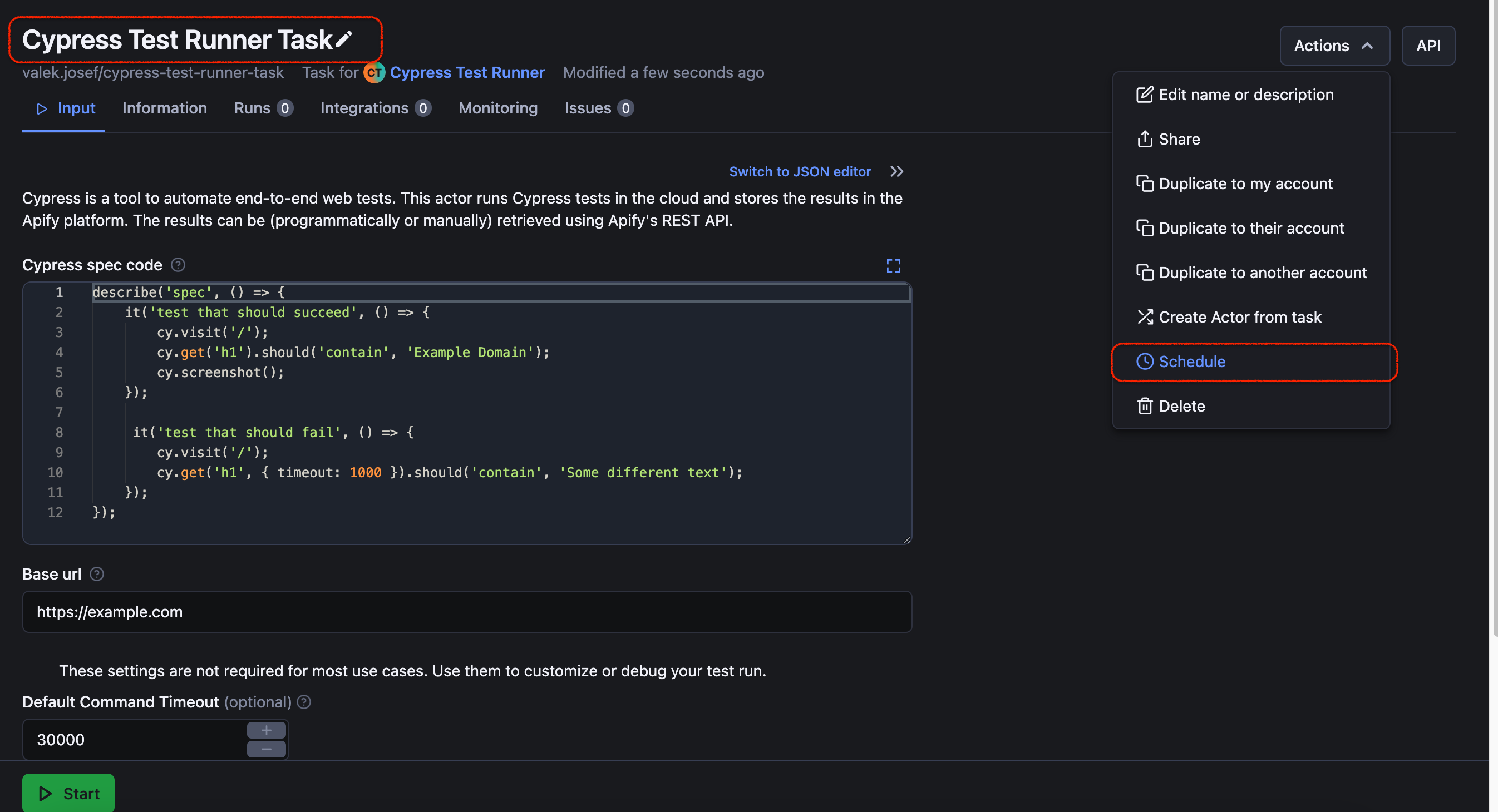Decrease timeout using the minus stepper button
The width and height of the screenshot is (1498, 812).
[x=267, y=749]
